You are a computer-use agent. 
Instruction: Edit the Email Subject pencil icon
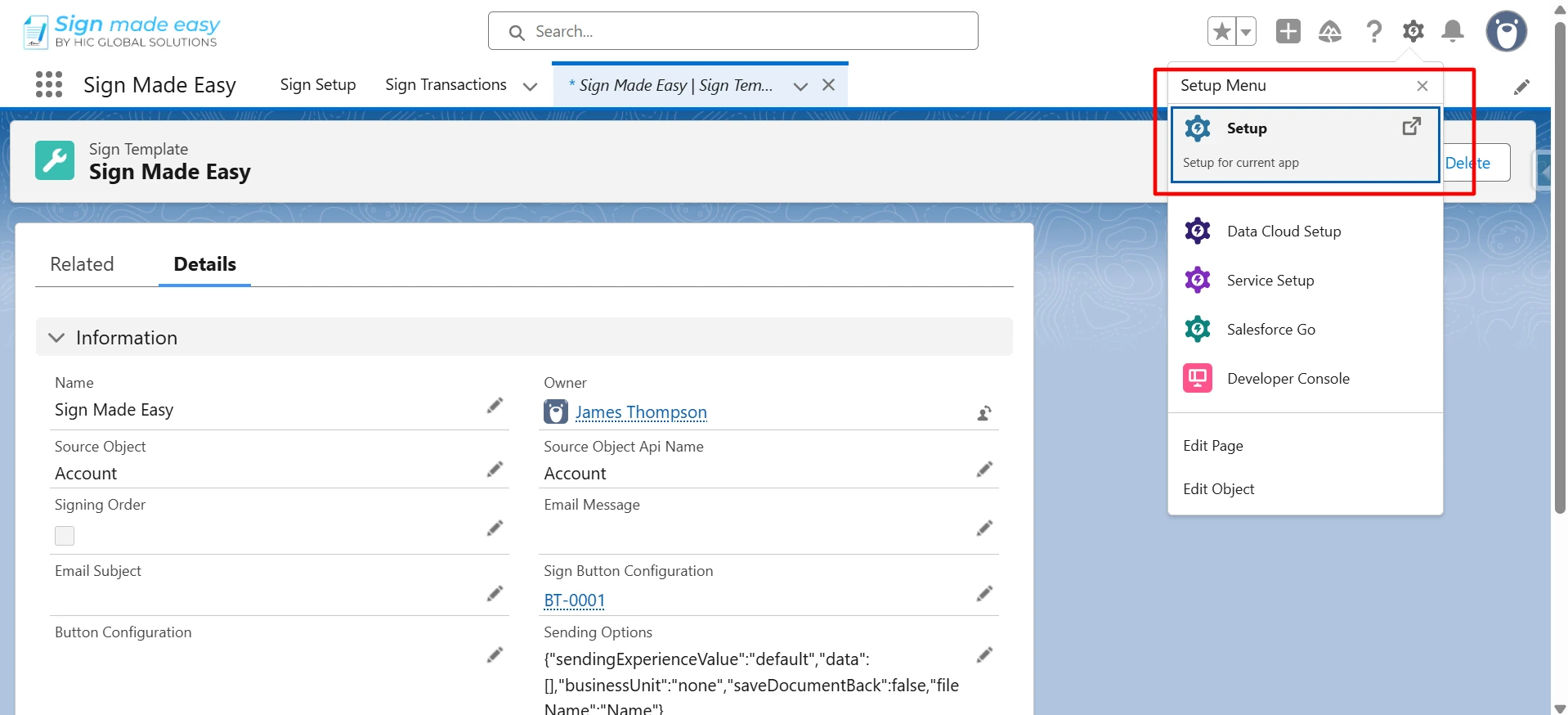click(x=495, y=594)
